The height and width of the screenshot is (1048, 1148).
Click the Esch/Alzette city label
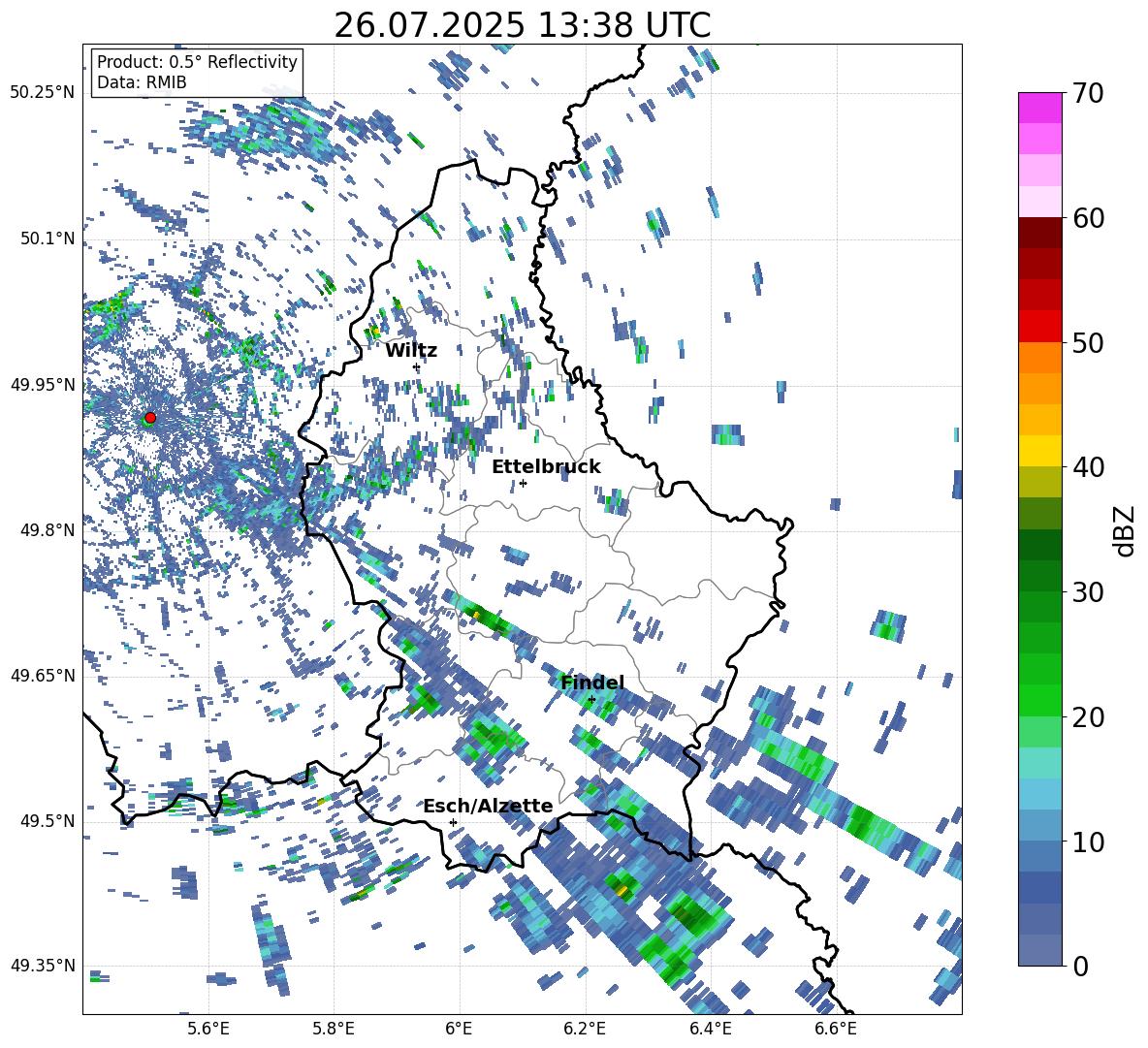[488, 807]
